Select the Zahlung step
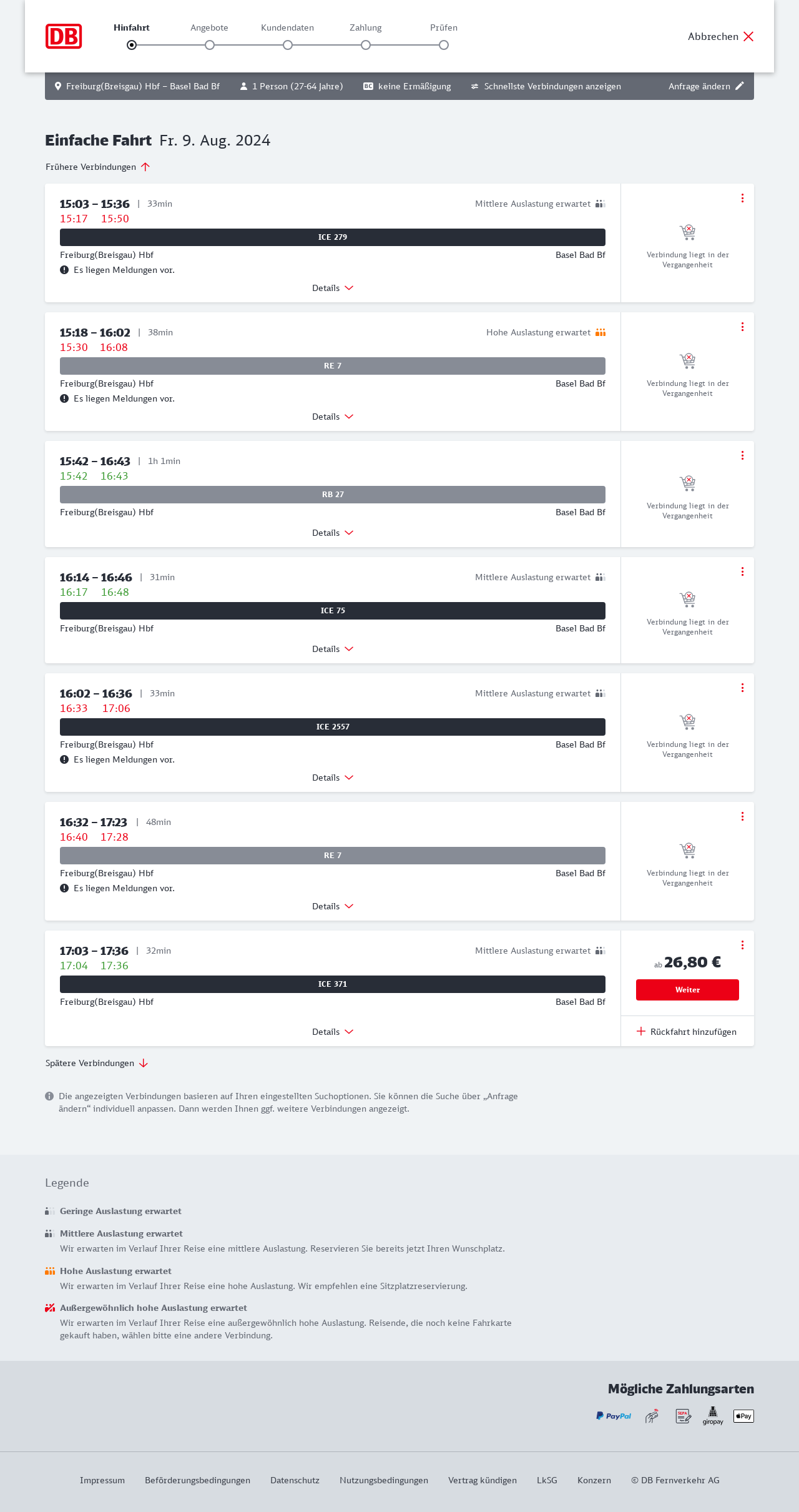 point(366,44)
